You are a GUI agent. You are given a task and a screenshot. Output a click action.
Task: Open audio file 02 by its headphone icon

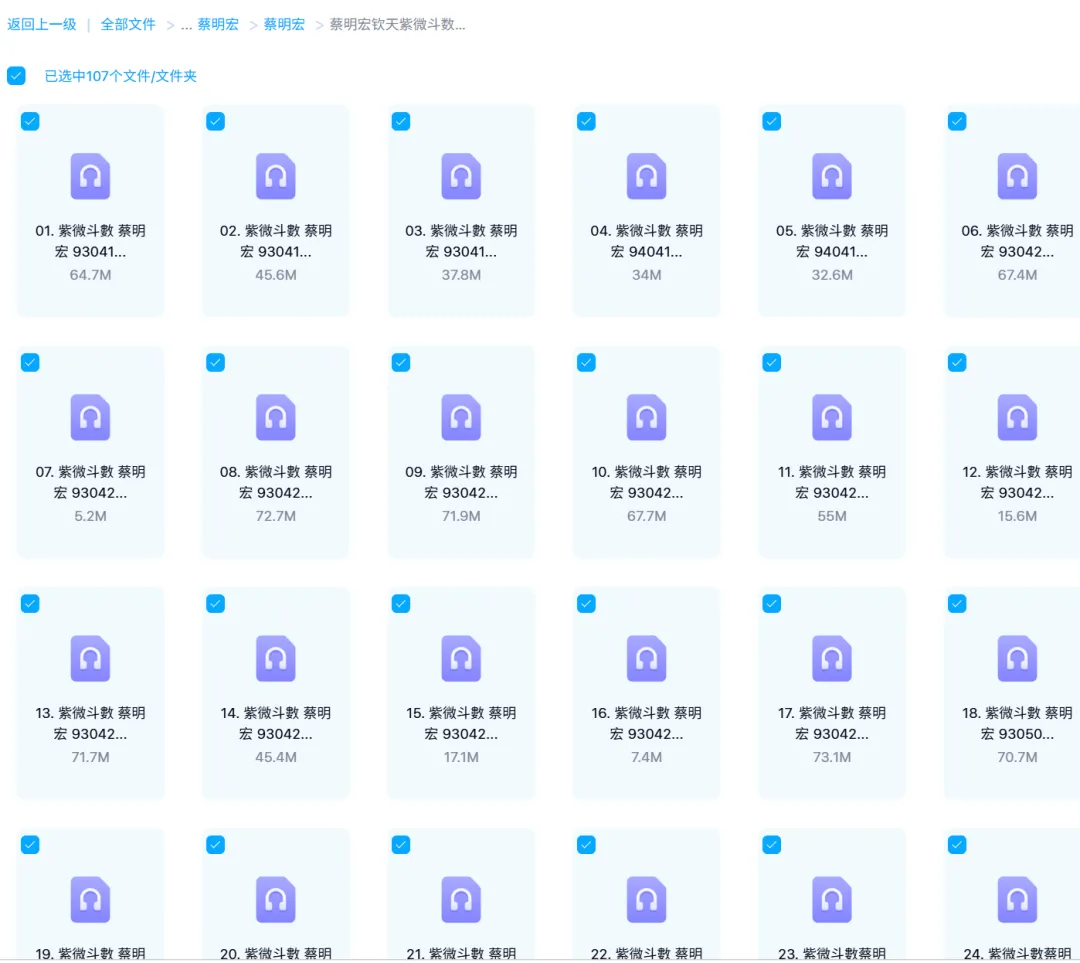[x=276, y=176]
